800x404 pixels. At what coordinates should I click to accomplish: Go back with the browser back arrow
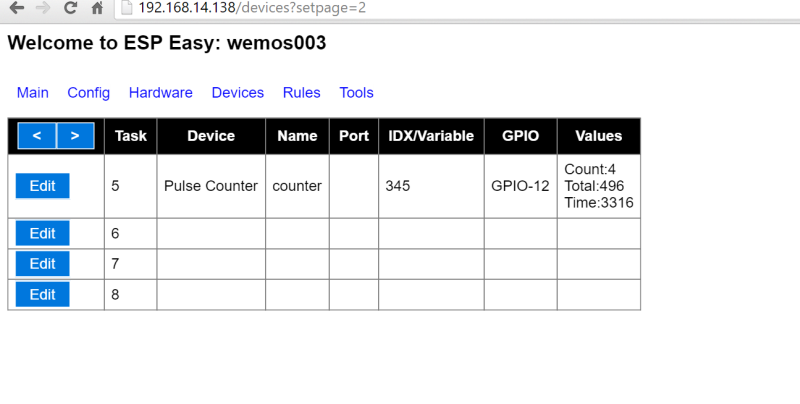[x=17, y=8]
